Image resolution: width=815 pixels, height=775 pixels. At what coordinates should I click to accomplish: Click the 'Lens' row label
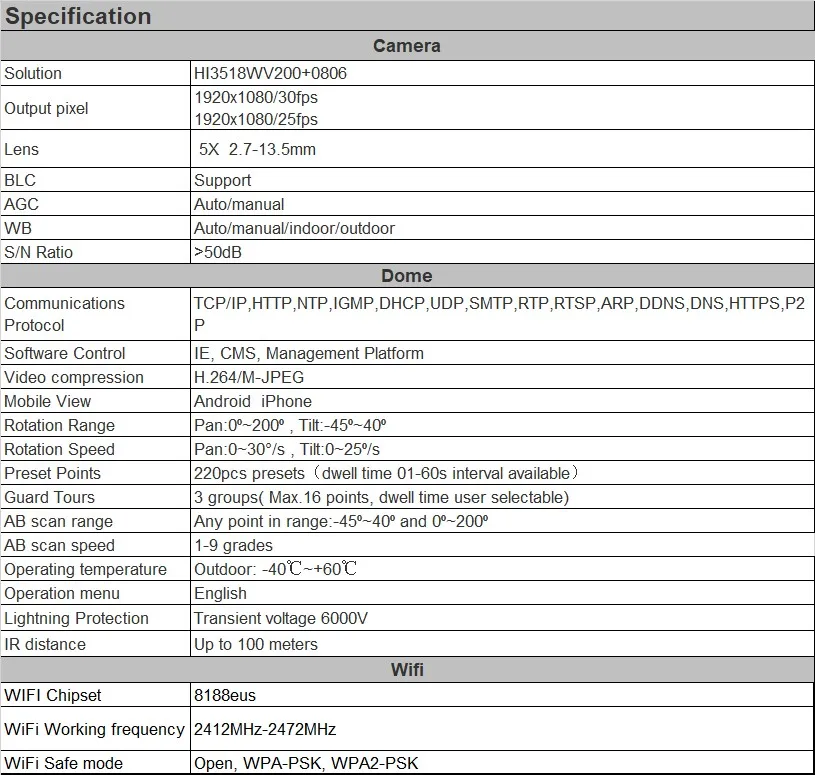(21, 149)
